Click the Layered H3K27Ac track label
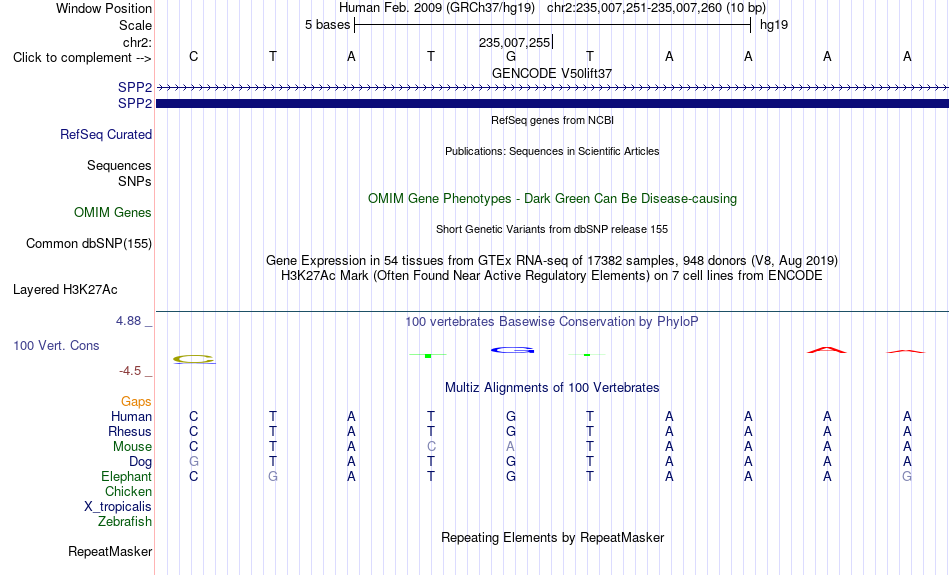 (65, 290)
